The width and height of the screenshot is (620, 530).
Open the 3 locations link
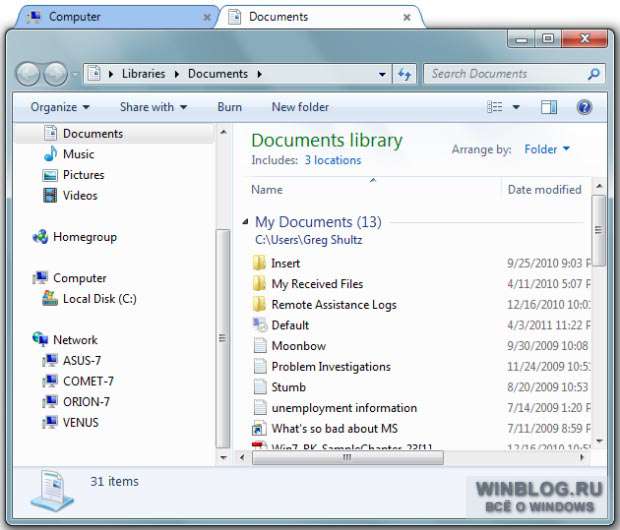coord(333,160)
